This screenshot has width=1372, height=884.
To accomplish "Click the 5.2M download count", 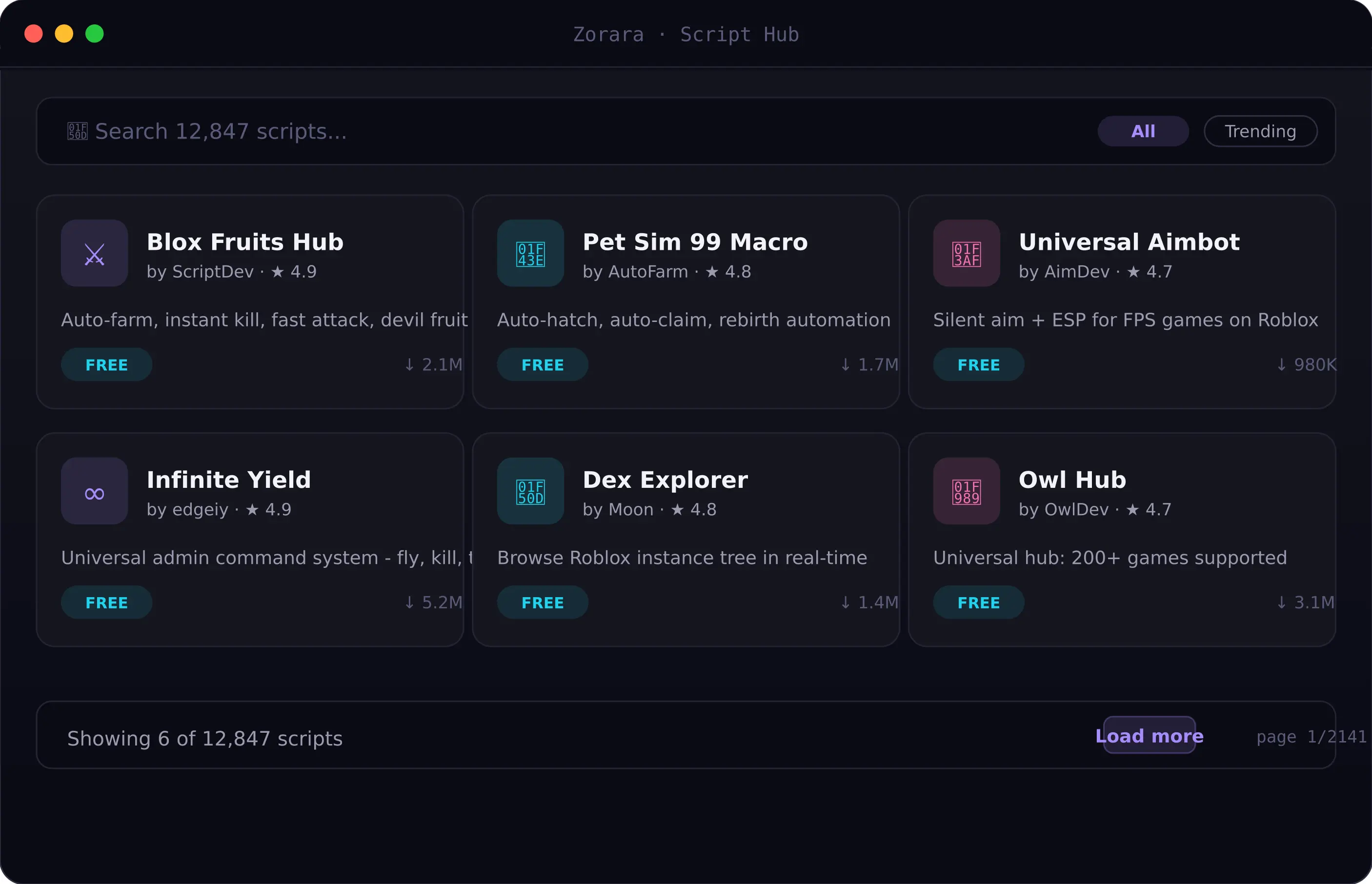I will pos(433,602).
